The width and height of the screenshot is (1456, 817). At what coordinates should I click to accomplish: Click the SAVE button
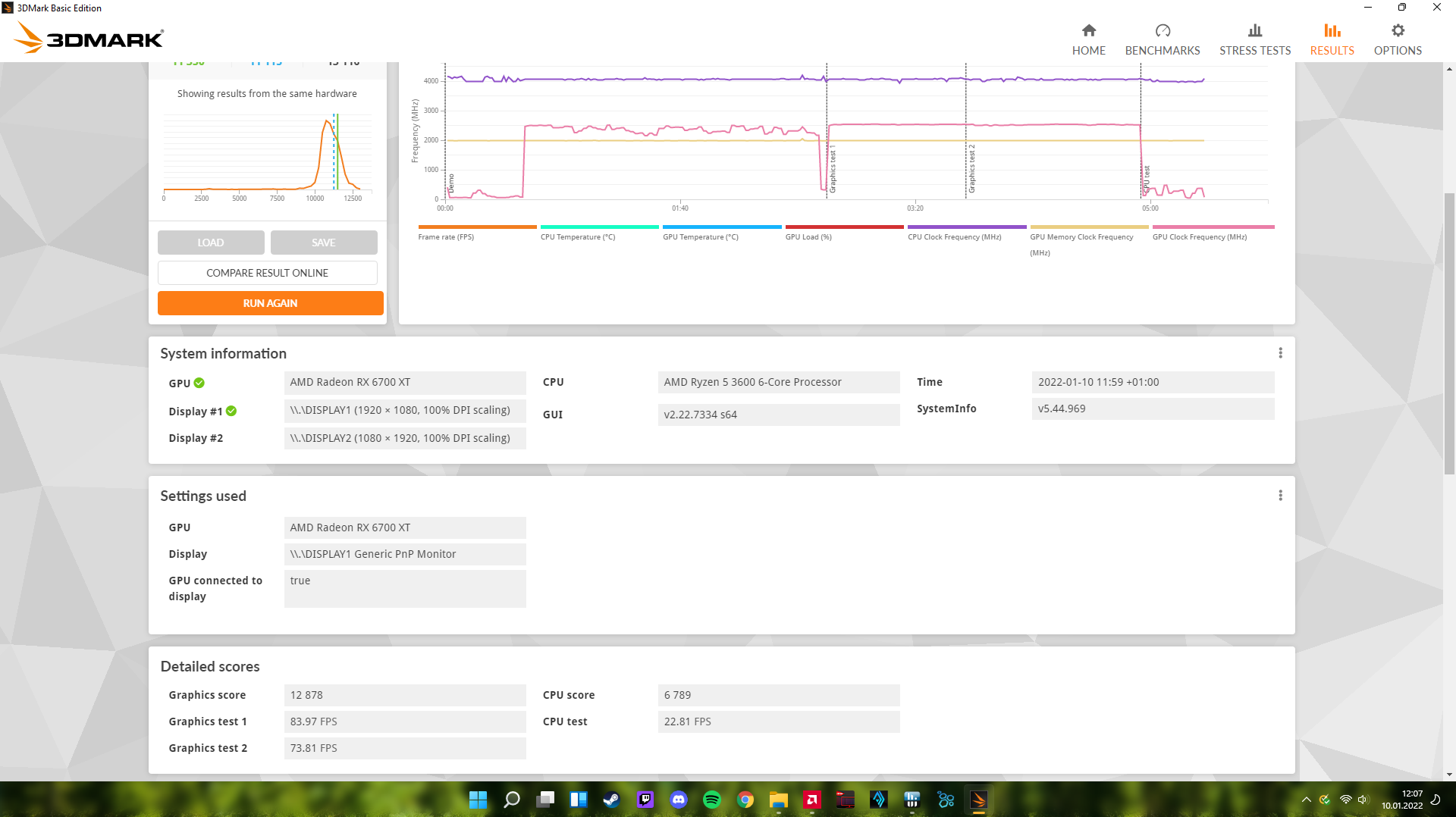324,243
